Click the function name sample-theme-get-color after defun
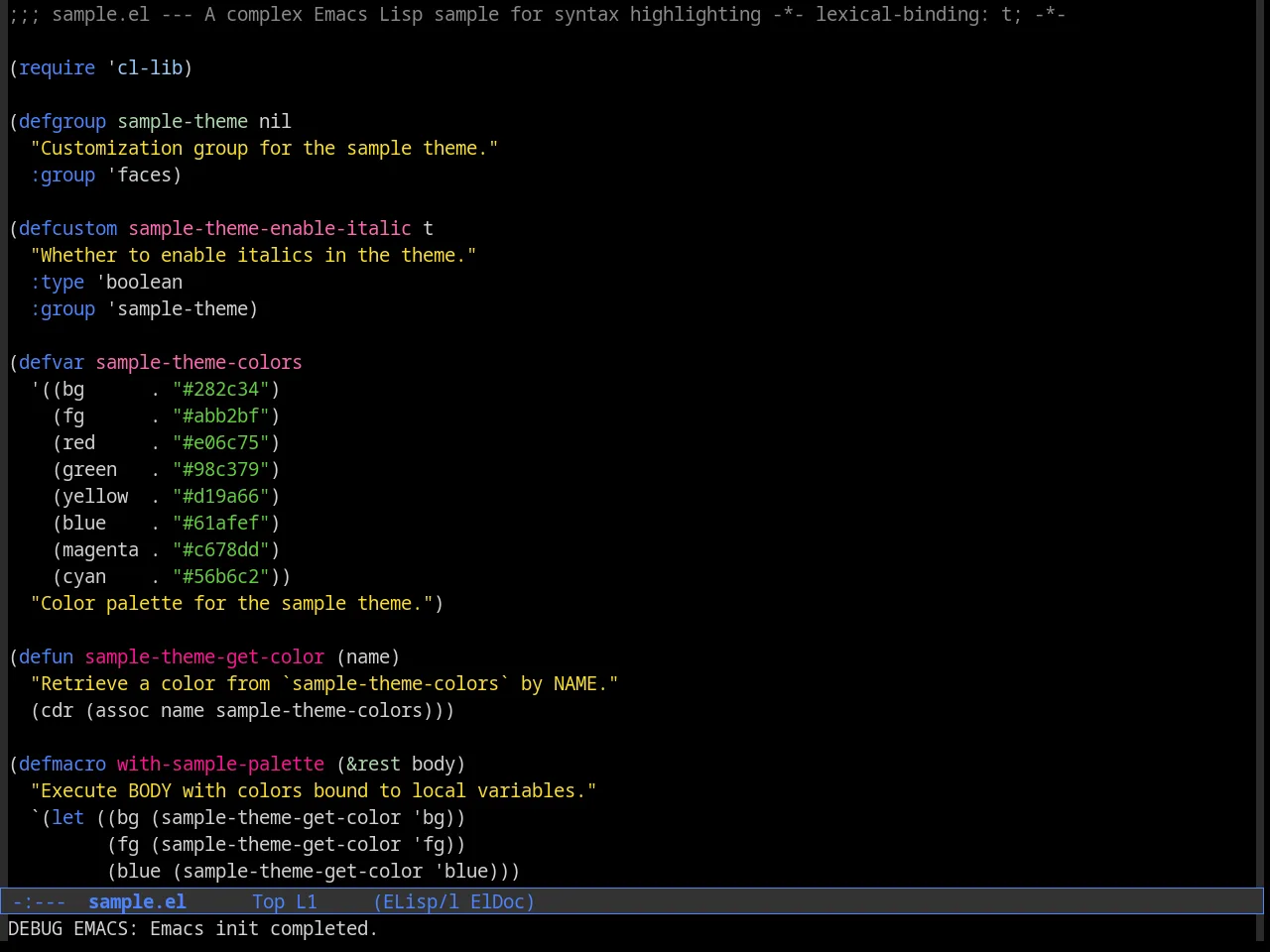This screenshot has width=1270, height=952. [204, 656]
